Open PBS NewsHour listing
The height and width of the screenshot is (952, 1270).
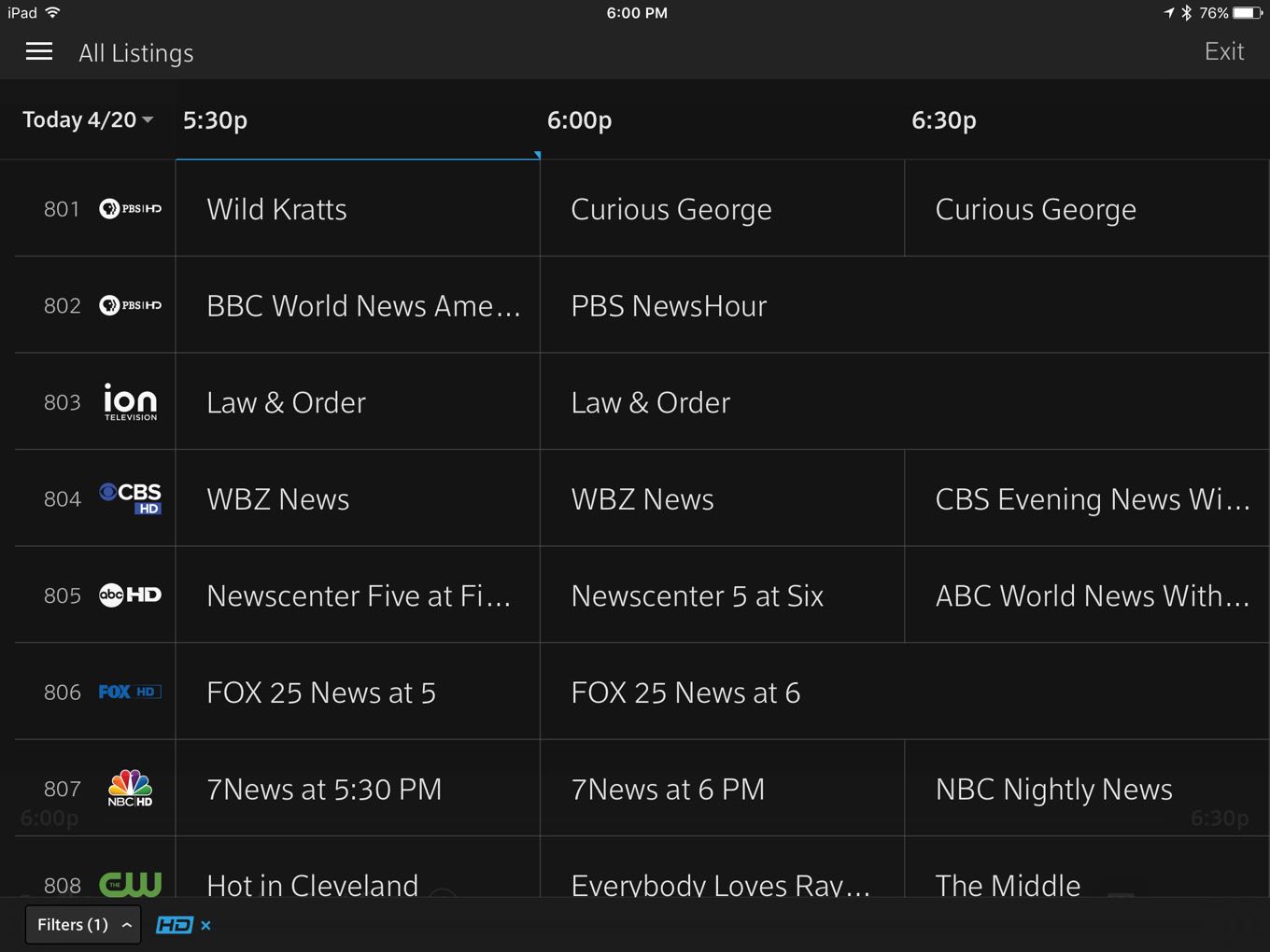point(669,306)
